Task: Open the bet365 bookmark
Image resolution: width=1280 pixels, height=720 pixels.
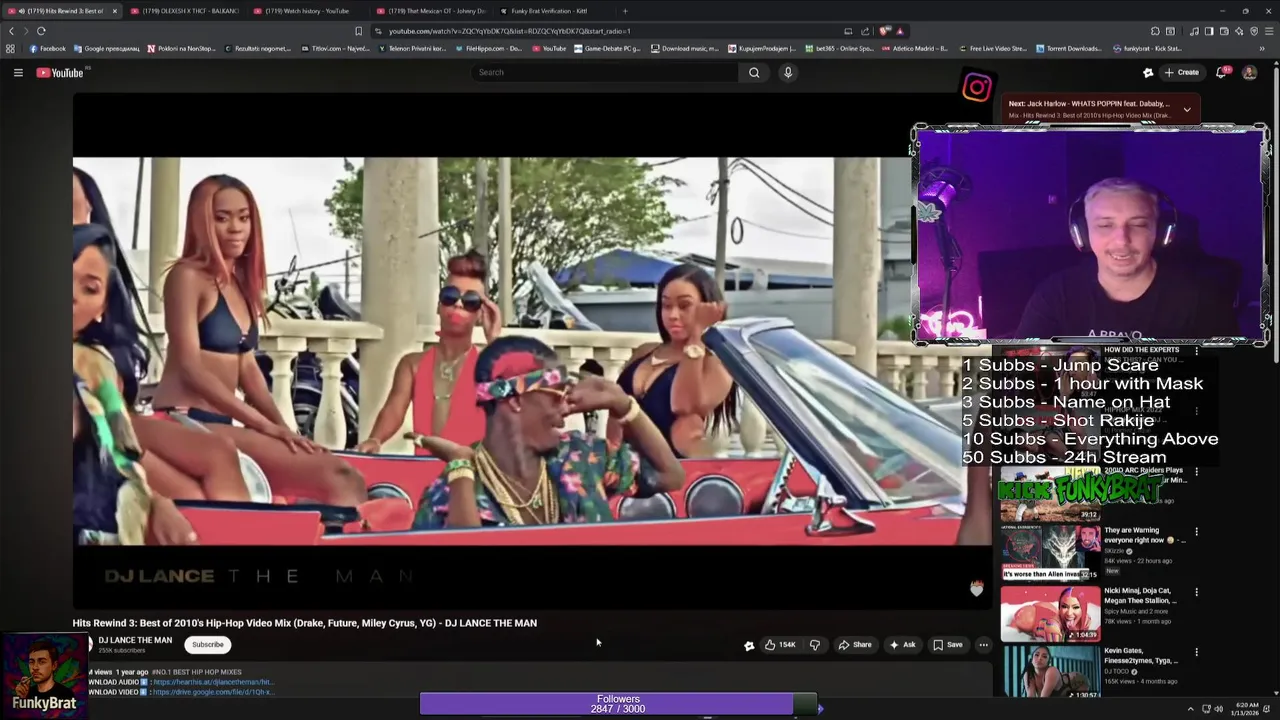Action: 839,48
